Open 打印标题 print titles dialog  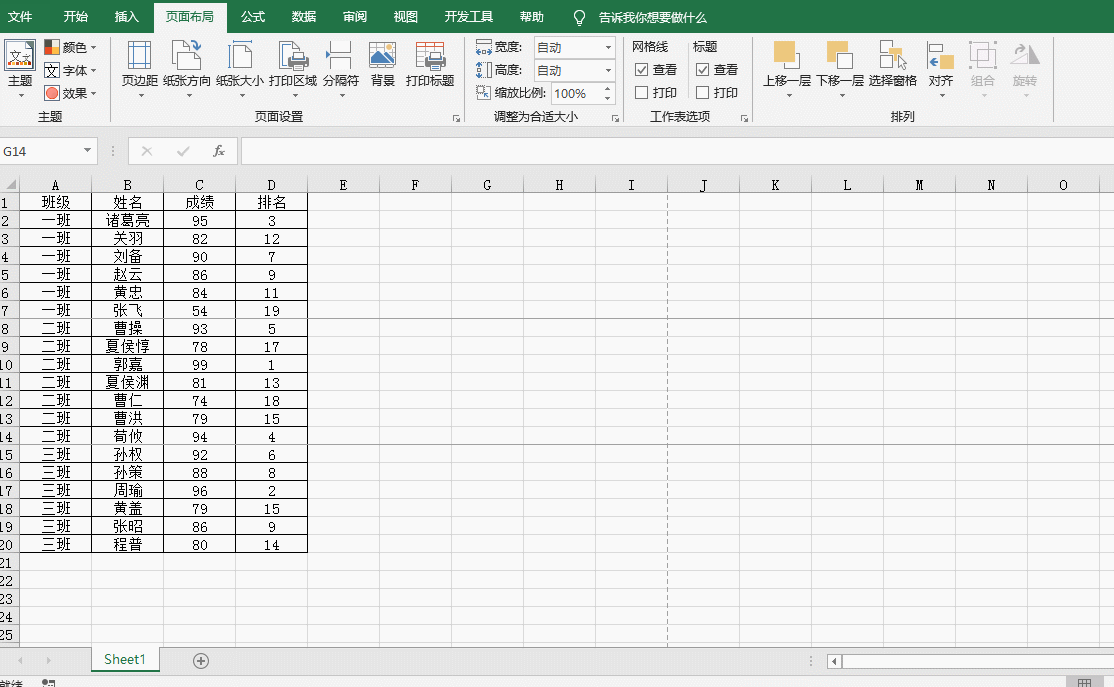(x=429, y=60)
